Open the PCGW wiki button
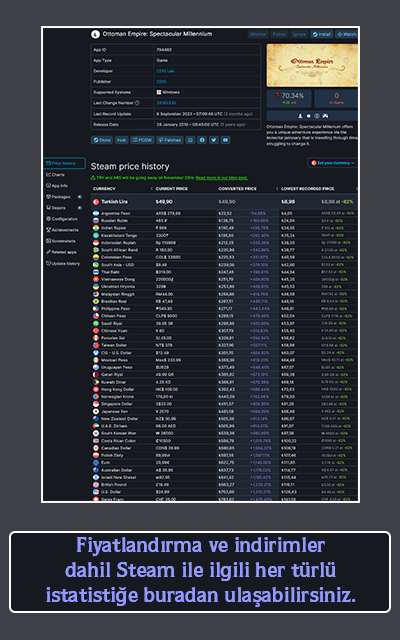 pos(142,140)
